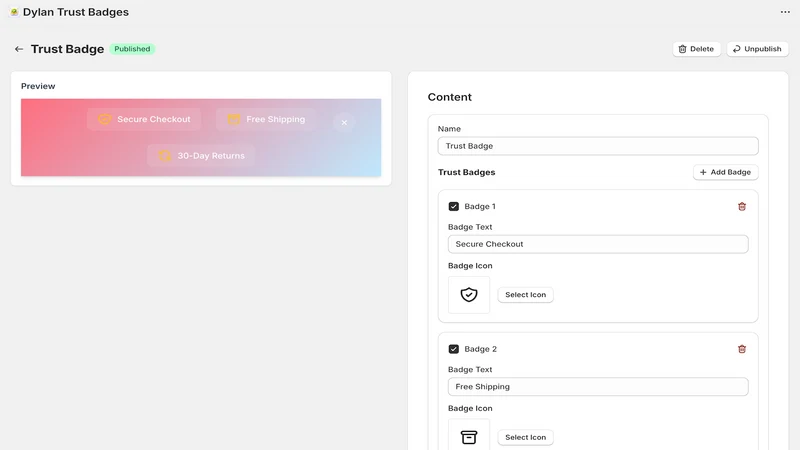
Task: Click the Published status label
Action: point(132,49)
